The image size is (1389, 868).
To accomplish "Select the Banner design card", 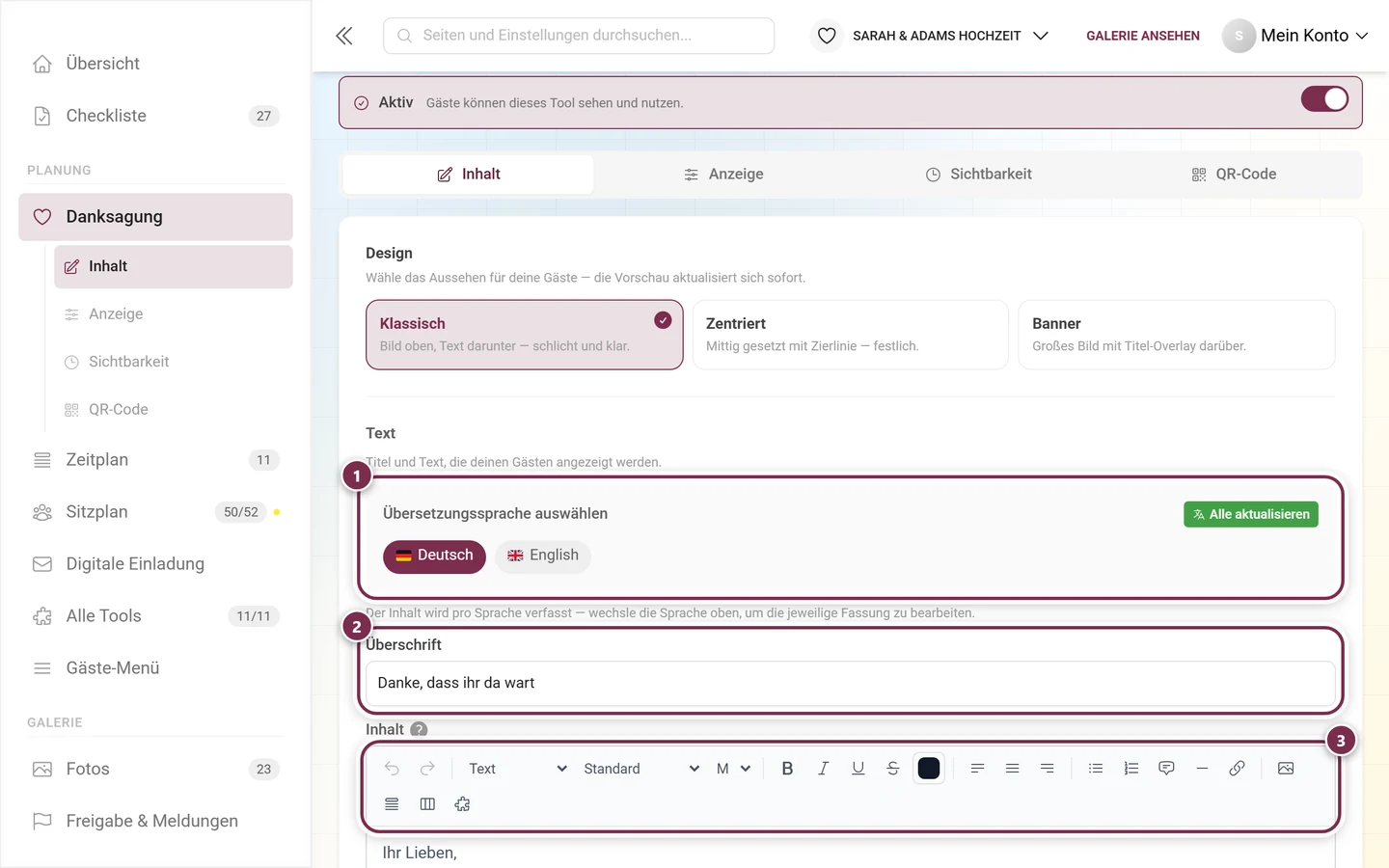I will 1177,335.
